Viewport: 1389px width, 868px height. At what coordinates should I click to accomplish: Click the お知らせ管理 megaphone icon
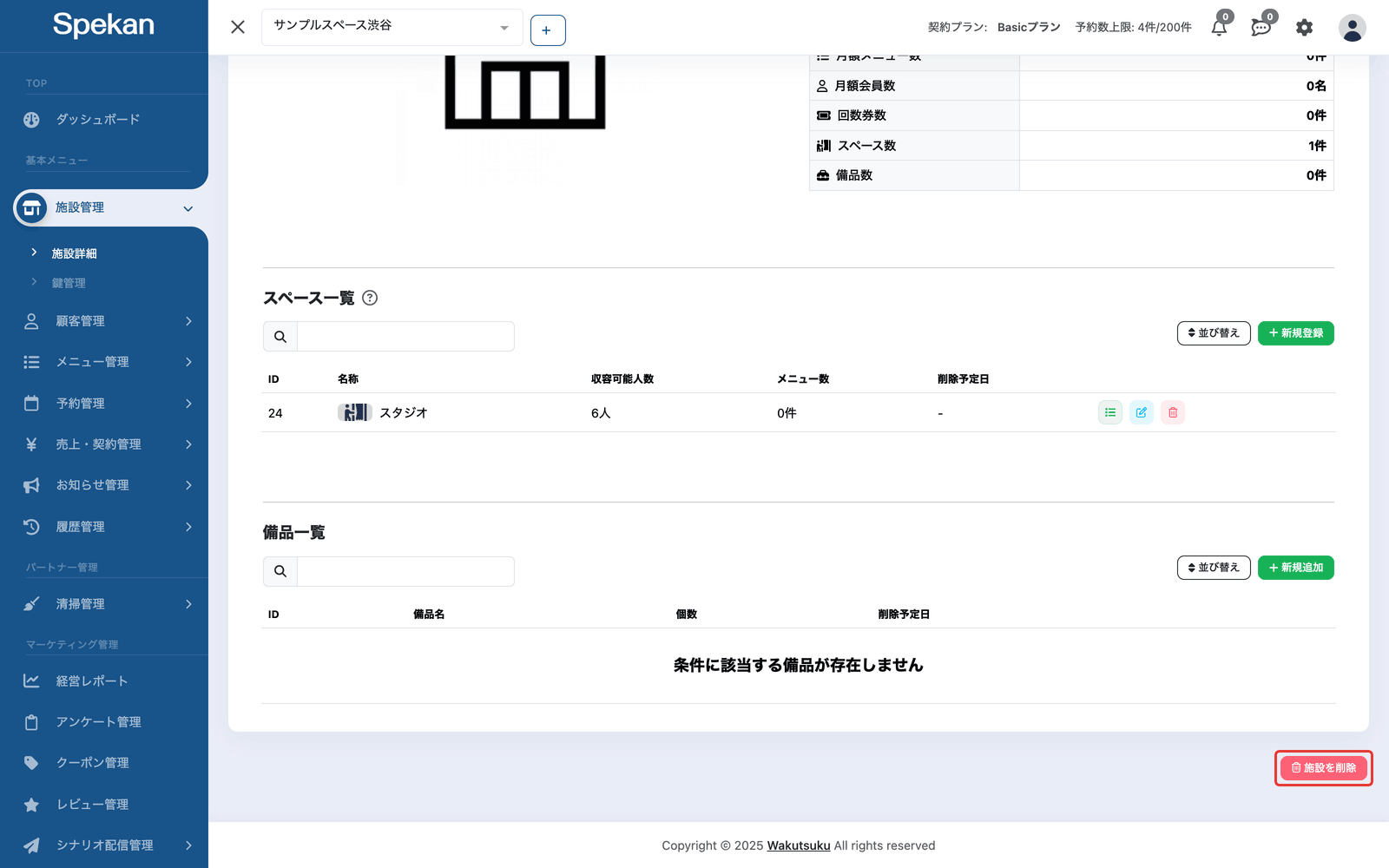click(31, 485)
